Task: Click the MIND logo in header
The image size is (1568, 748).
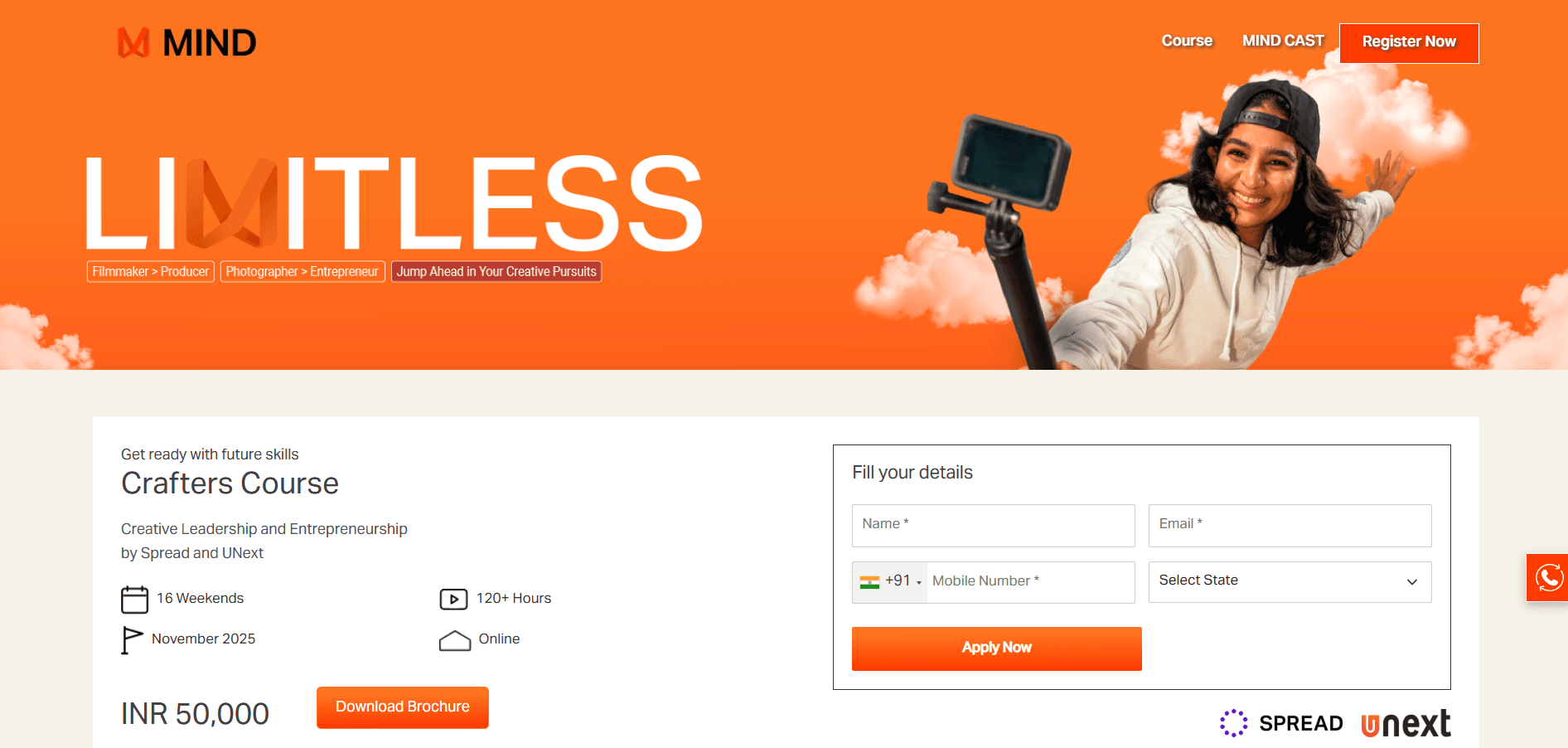Action: coord(187,42)
